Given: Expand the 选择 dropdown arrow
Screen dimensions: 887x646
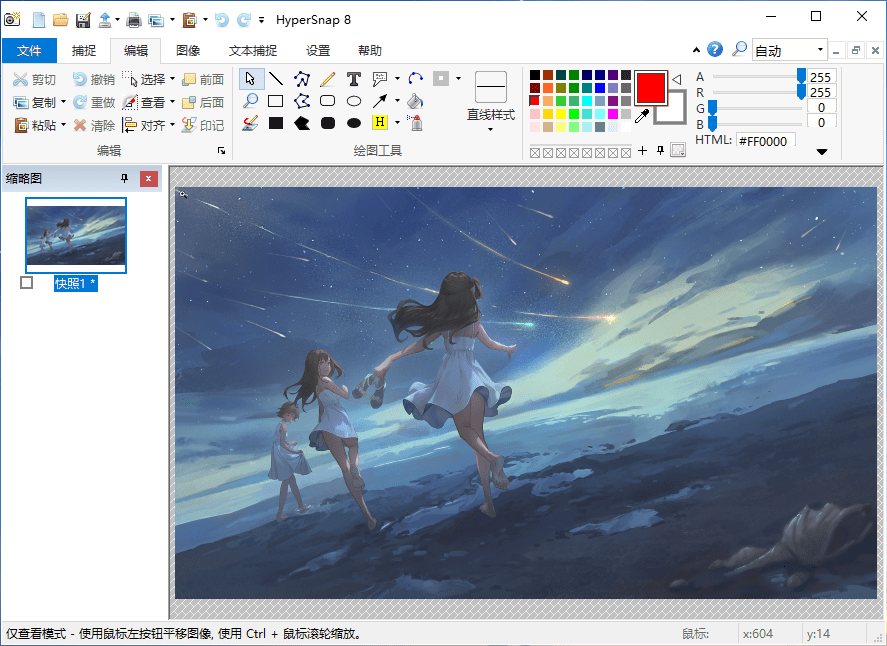Looking at the screenshot, I should tap(173, 79).
